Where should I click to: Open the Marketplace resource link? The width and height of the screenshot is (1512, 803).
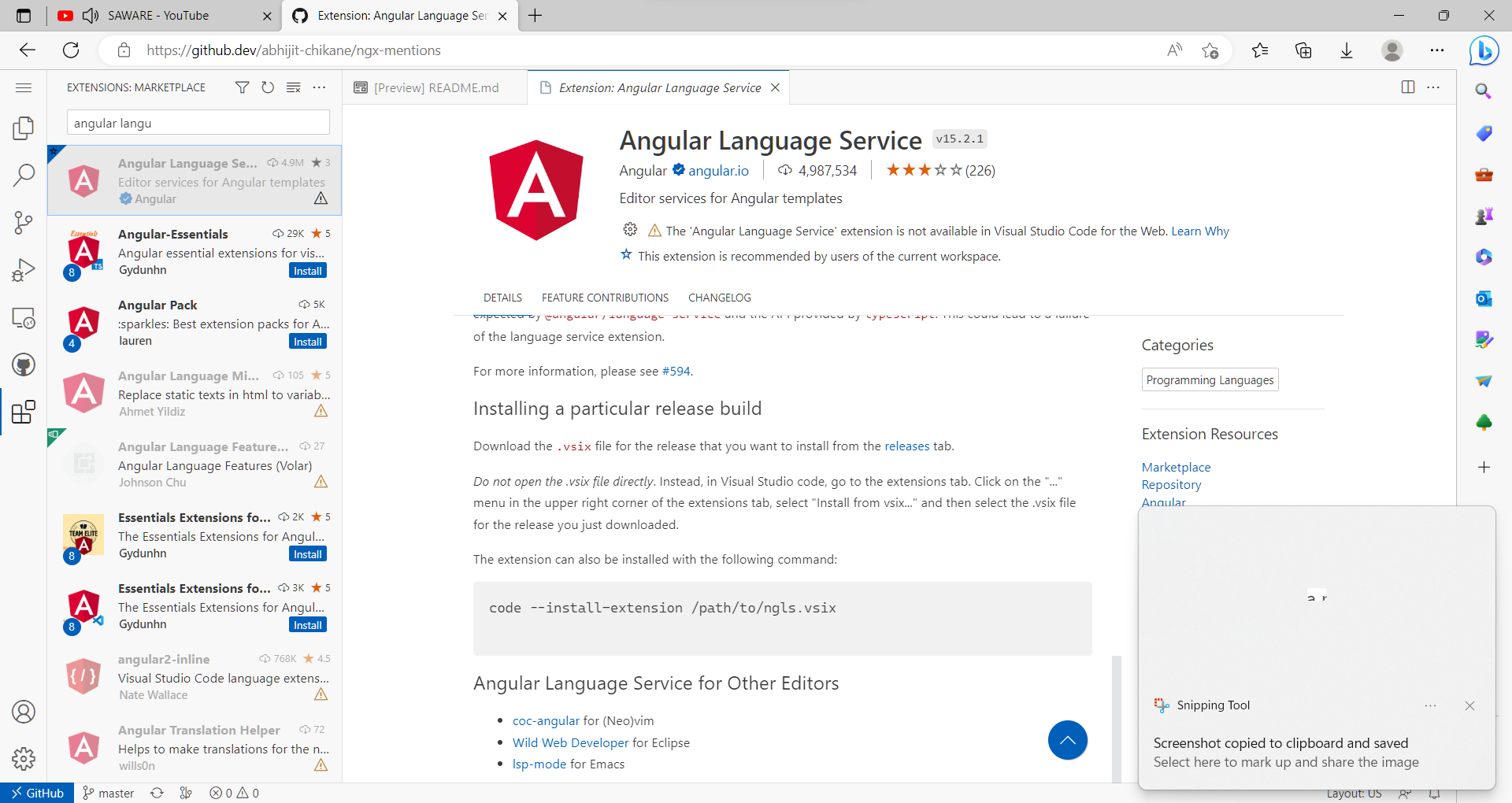1177,467
